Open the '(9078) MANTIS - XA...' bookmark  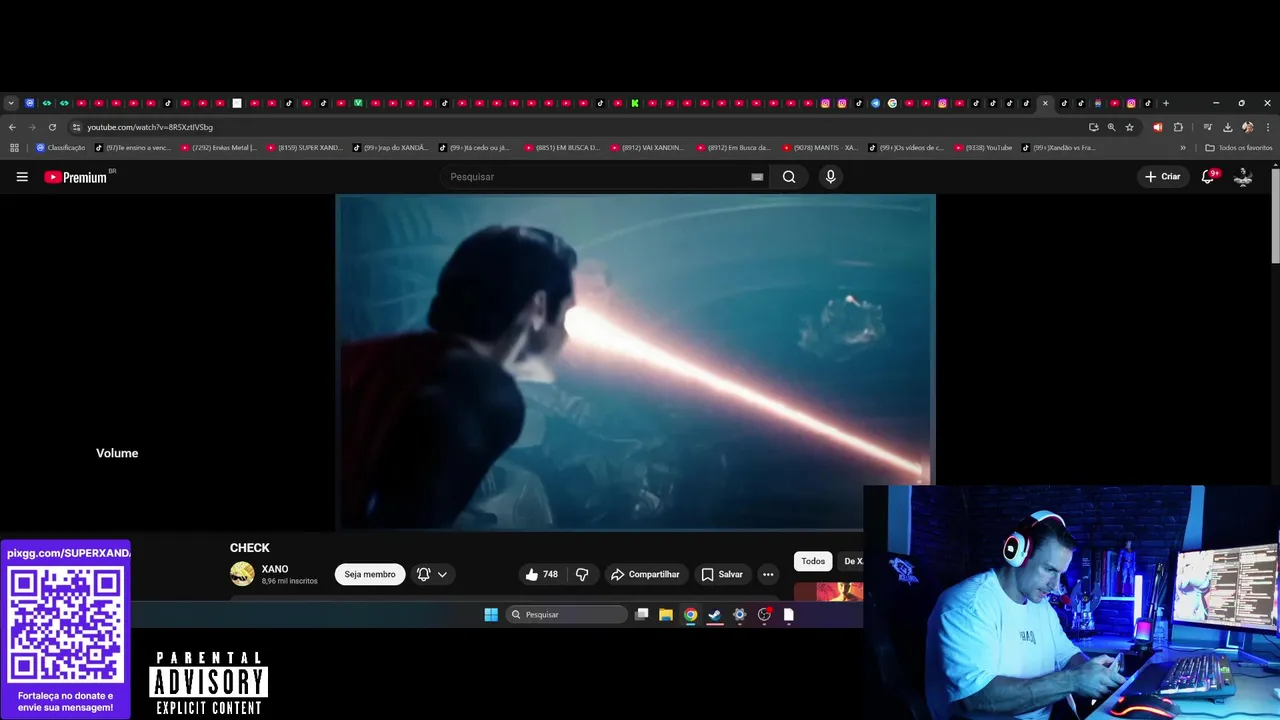point(821,148)
